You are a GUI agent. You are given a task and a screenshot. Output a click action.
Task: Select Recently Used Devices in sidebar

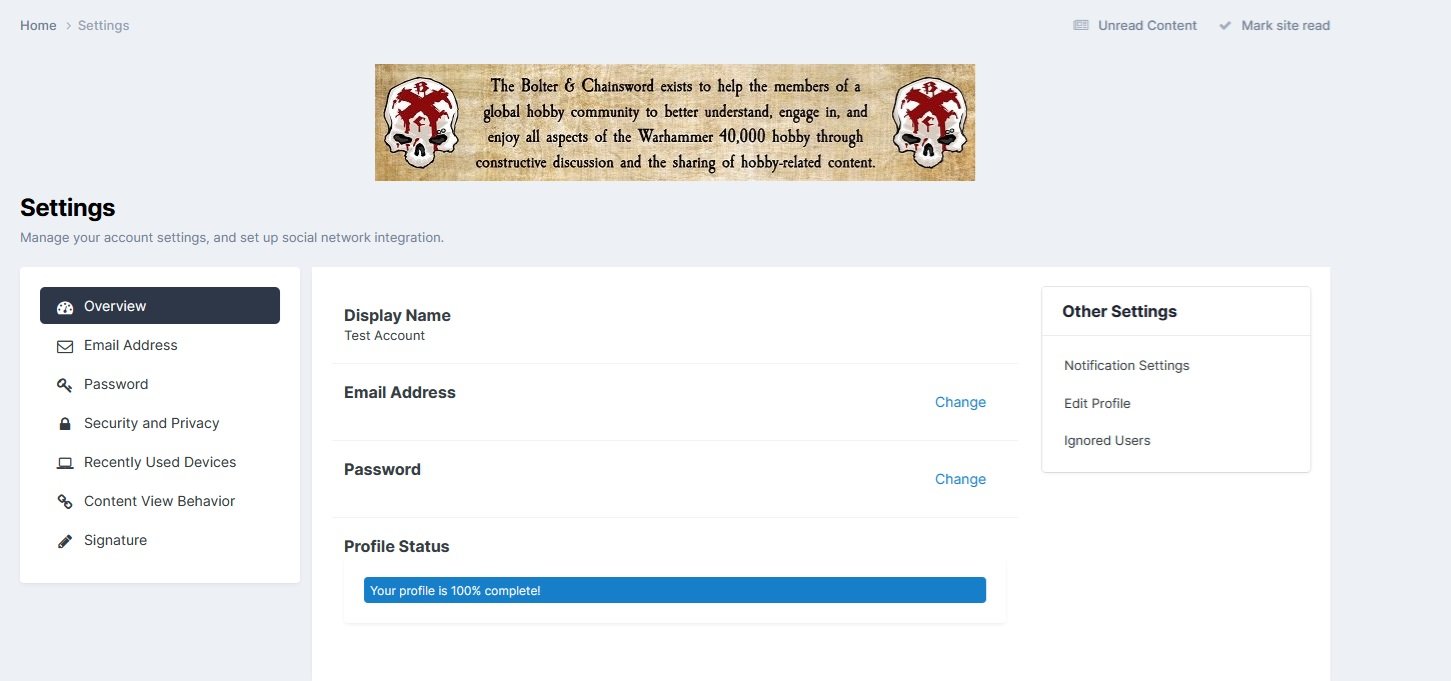pos(160,463)
